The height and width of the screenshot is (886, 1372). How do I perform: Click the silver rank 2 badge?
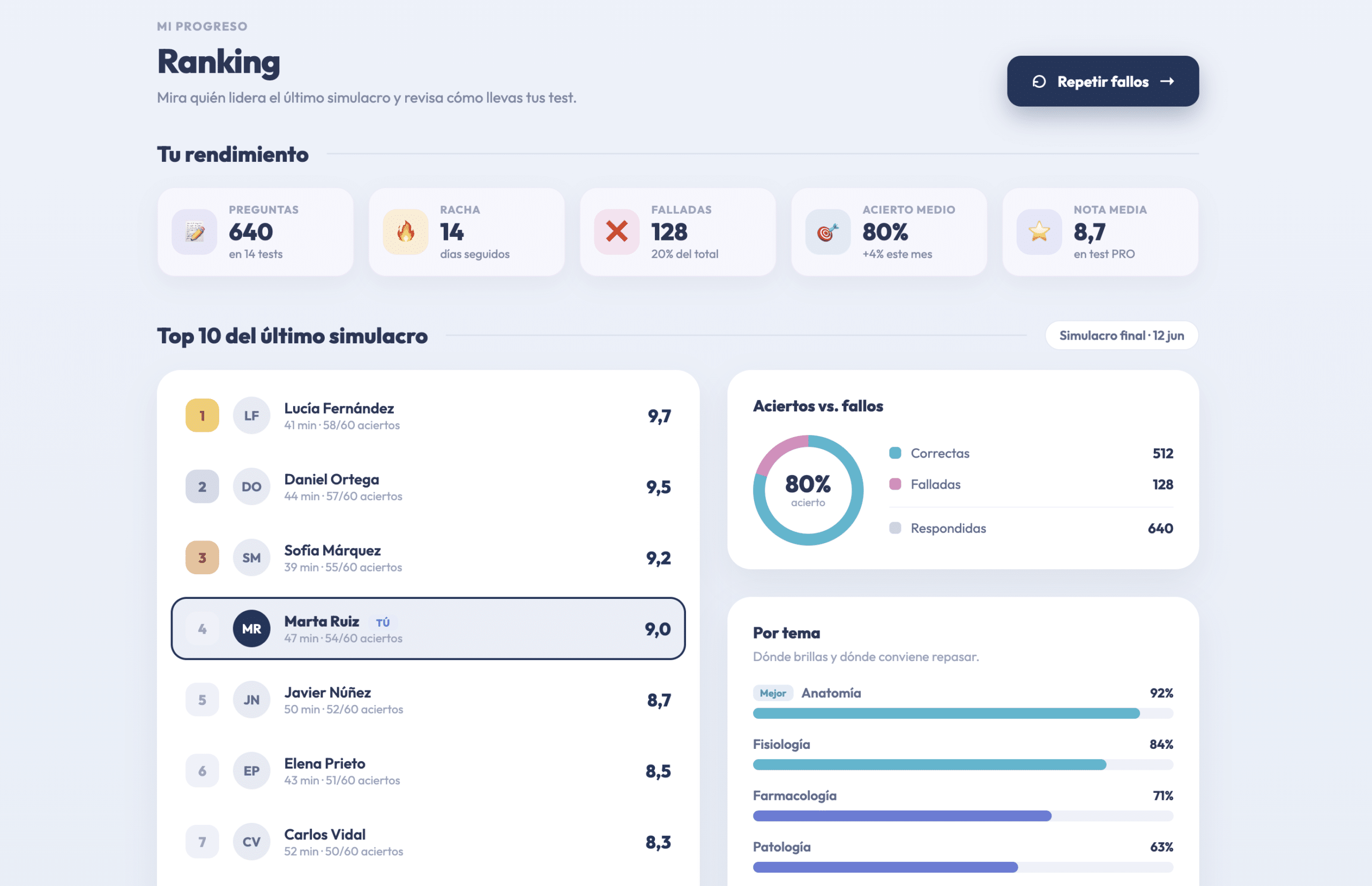click(202, 487)
